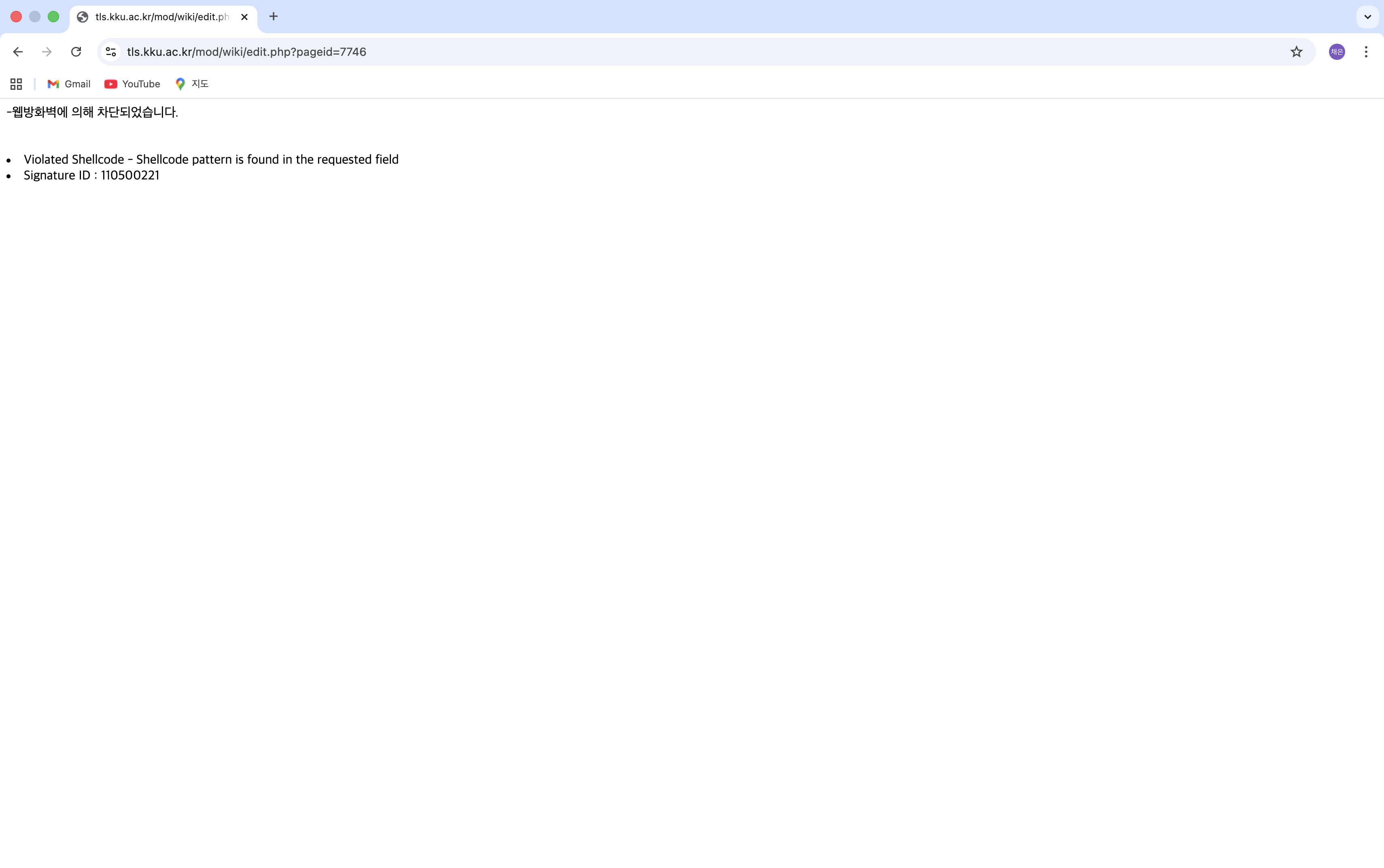View site information icon in address bar
Viewport: 1384px width, 868px height.
click(x=111, y=52)
